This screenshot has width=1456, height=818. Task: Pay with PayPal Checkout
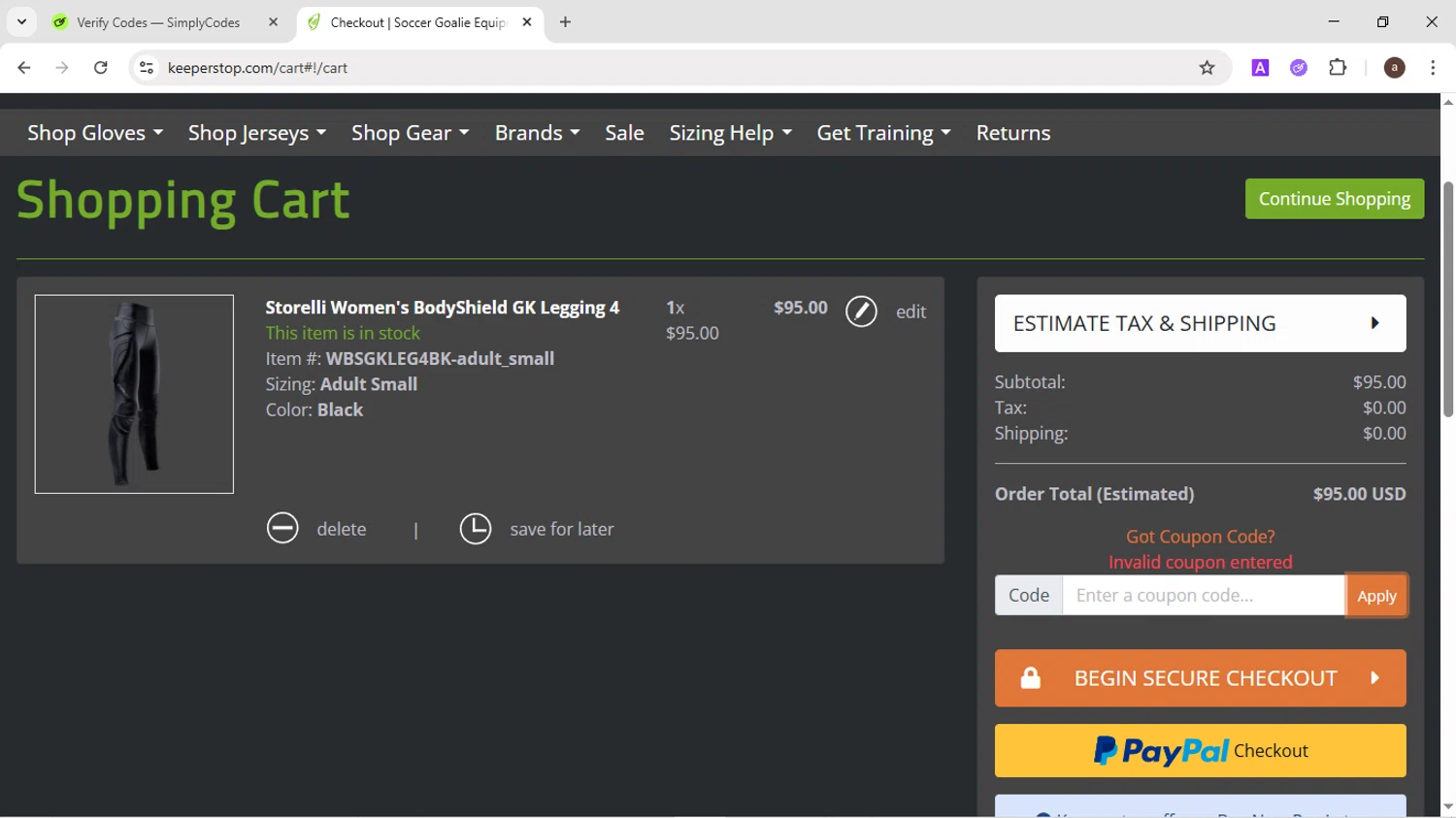pos(1200,750)
